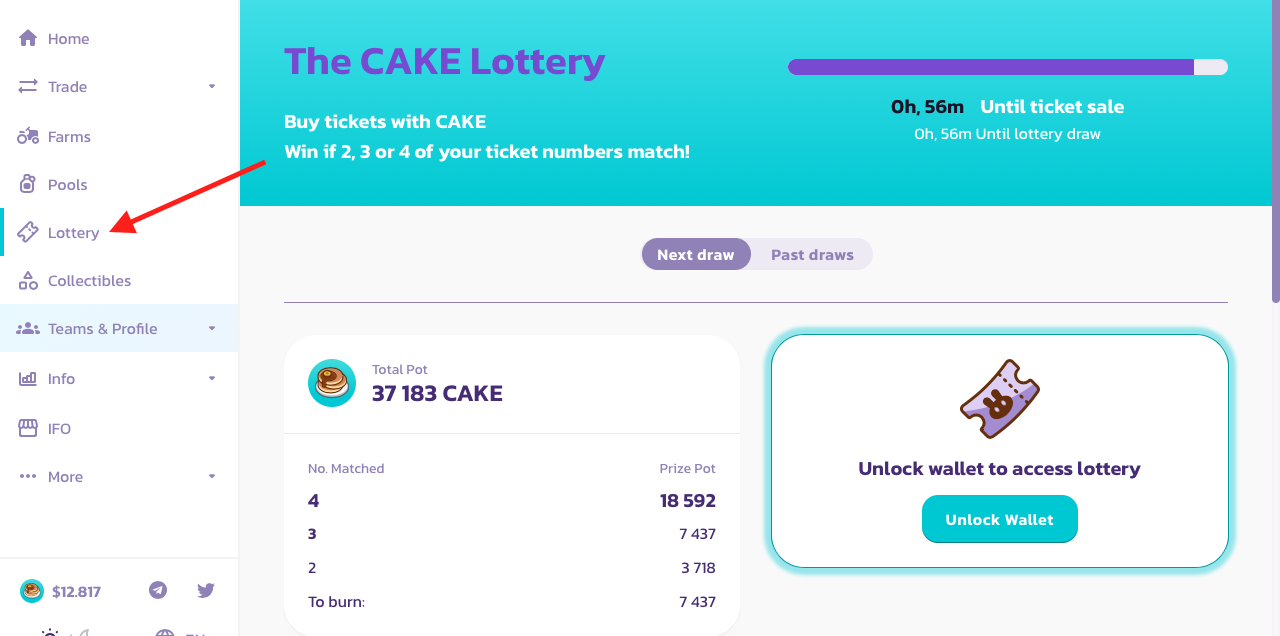The width and height of the screenshot is (1280, 636).
Task: Open the Twitter bird icon
Action: 206,590
